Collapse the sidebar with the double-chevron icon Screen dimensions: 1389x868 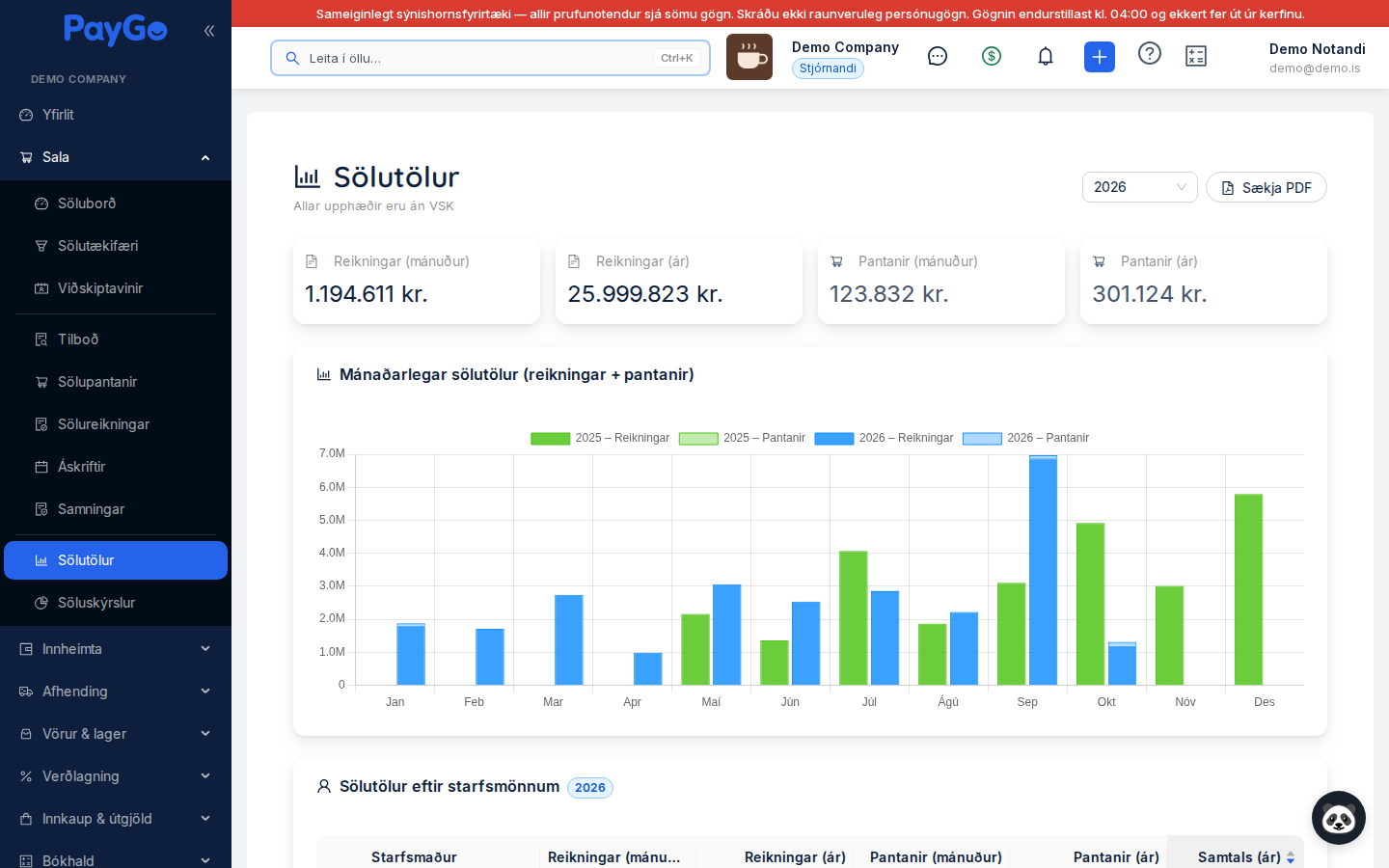point(209,31)
